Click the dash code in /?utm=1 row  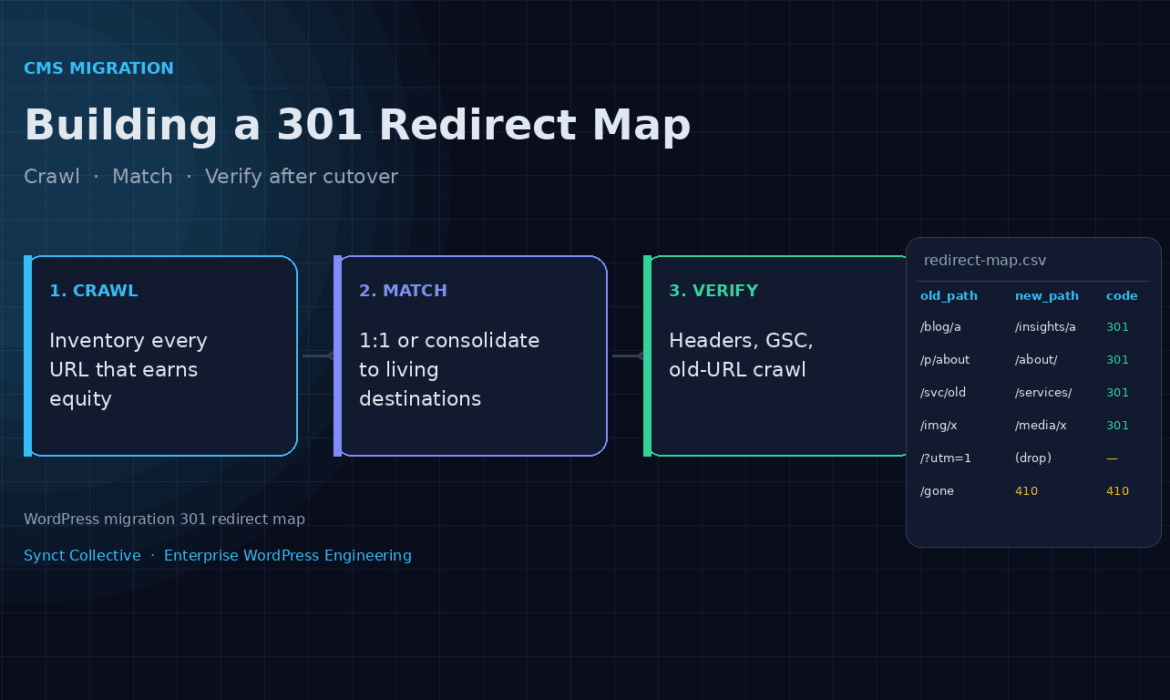click(x=1112, y=458)
